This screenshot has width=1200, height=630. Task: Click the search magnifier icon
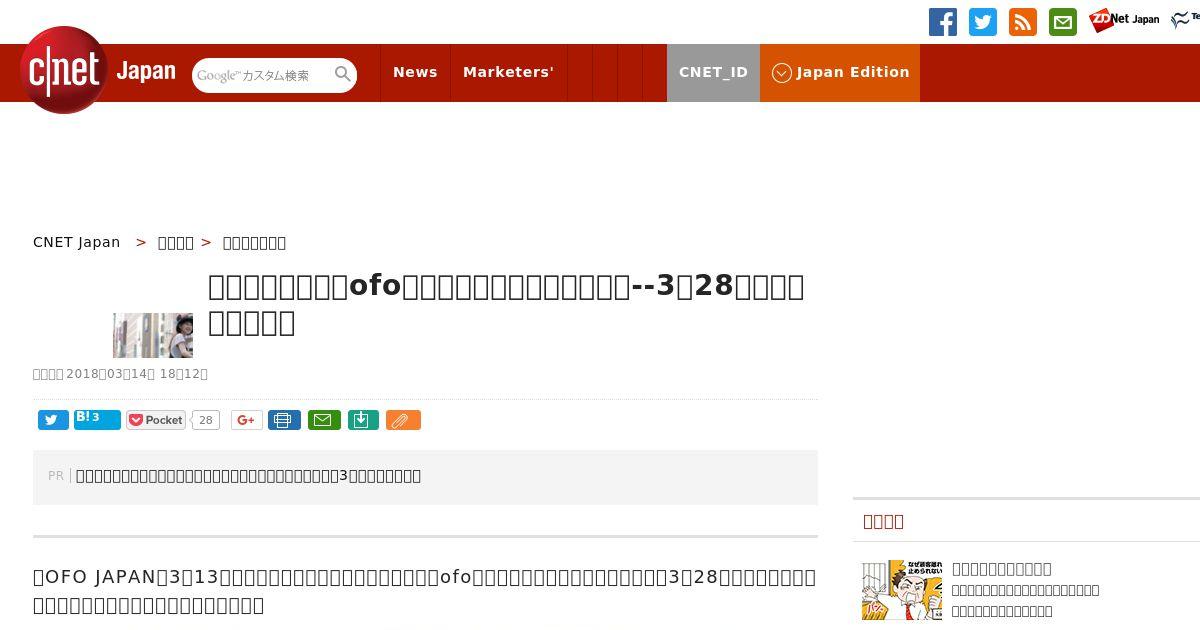343,74
